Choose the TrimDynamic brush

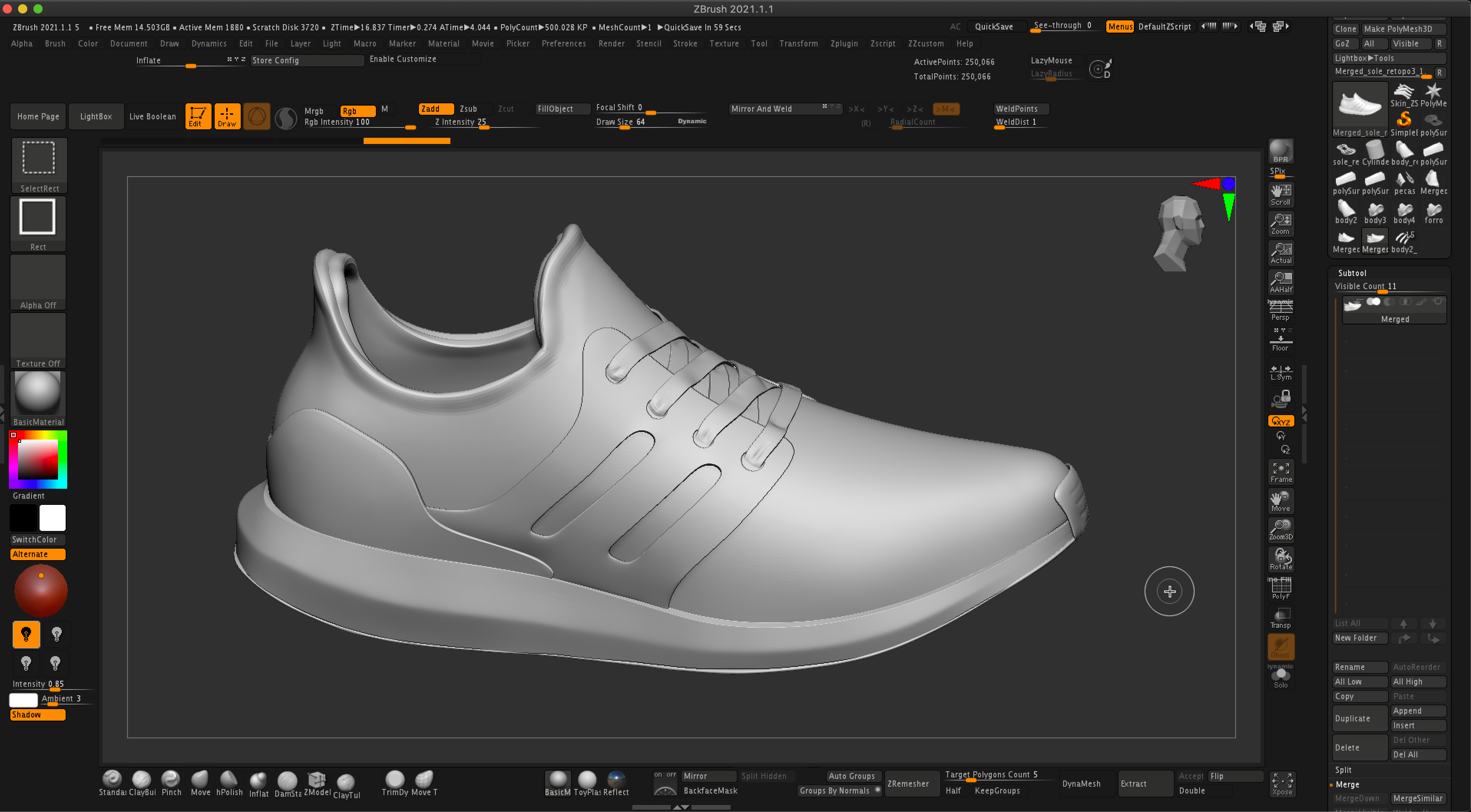click(x=395, y=783)
